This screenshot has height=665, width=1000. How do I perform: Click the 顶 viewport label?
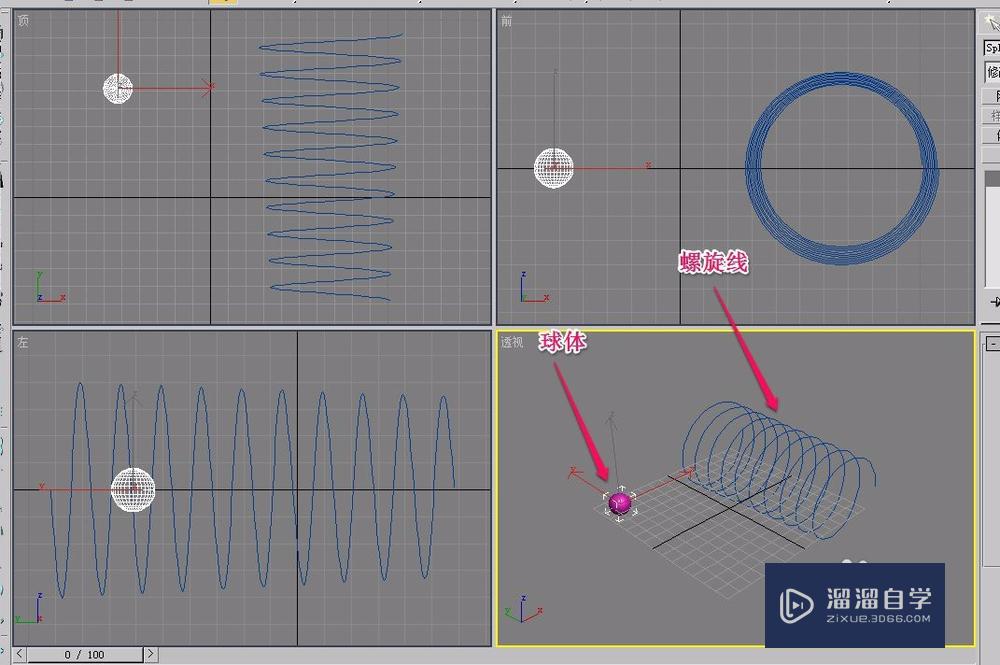[24, 20]
